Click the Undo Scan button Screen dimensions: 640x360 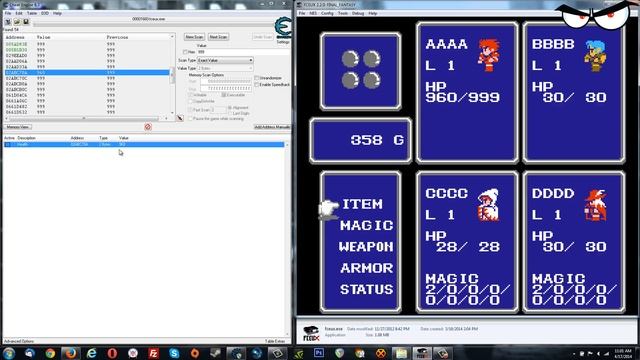(262, 37)
